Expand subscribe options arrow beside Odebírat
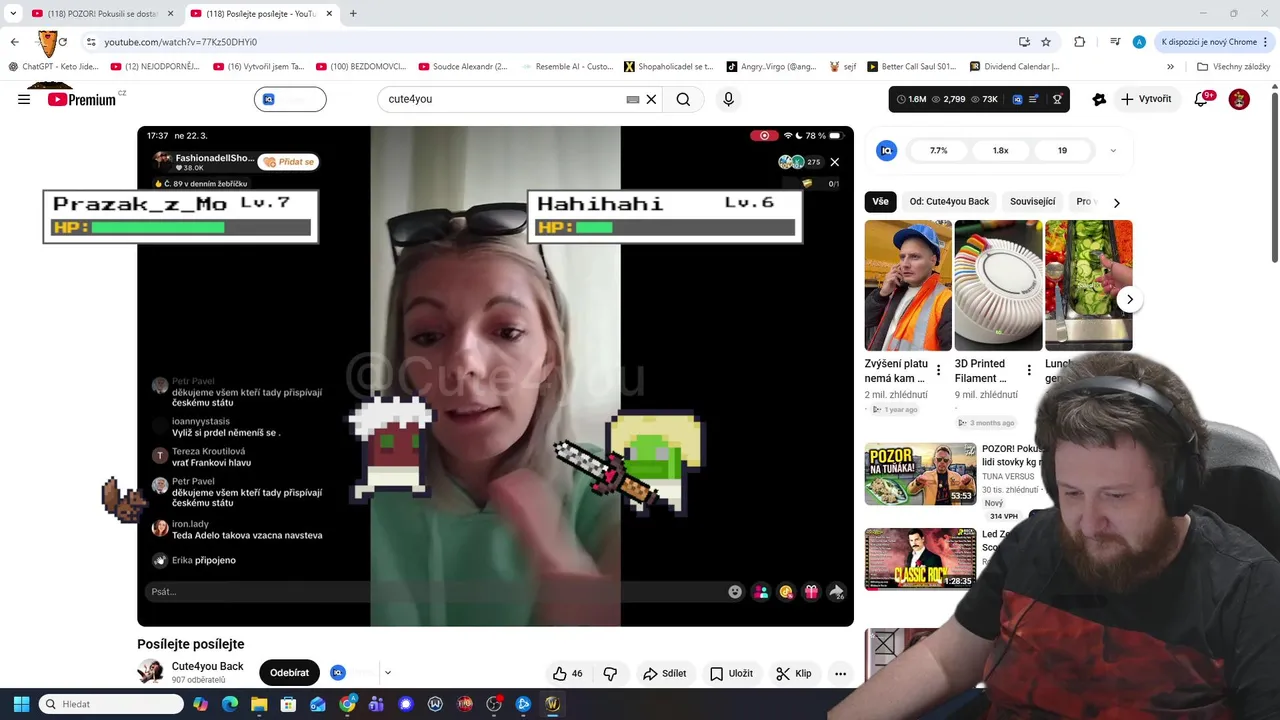The width and height of the screenshot is (1280, 720). point(387,673)
